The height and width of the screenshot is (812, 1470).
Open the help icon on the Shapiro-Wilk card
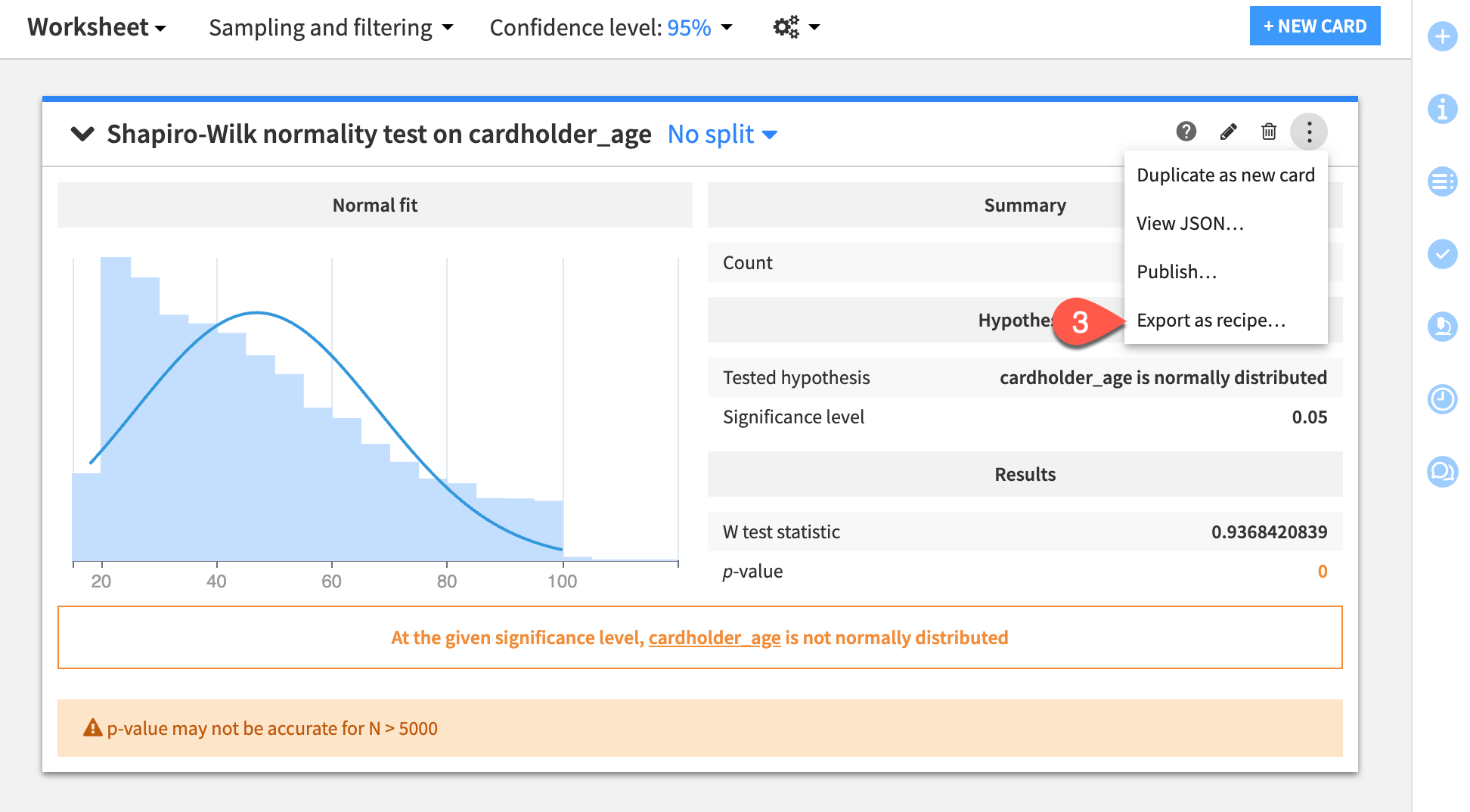coord(1186,131)
